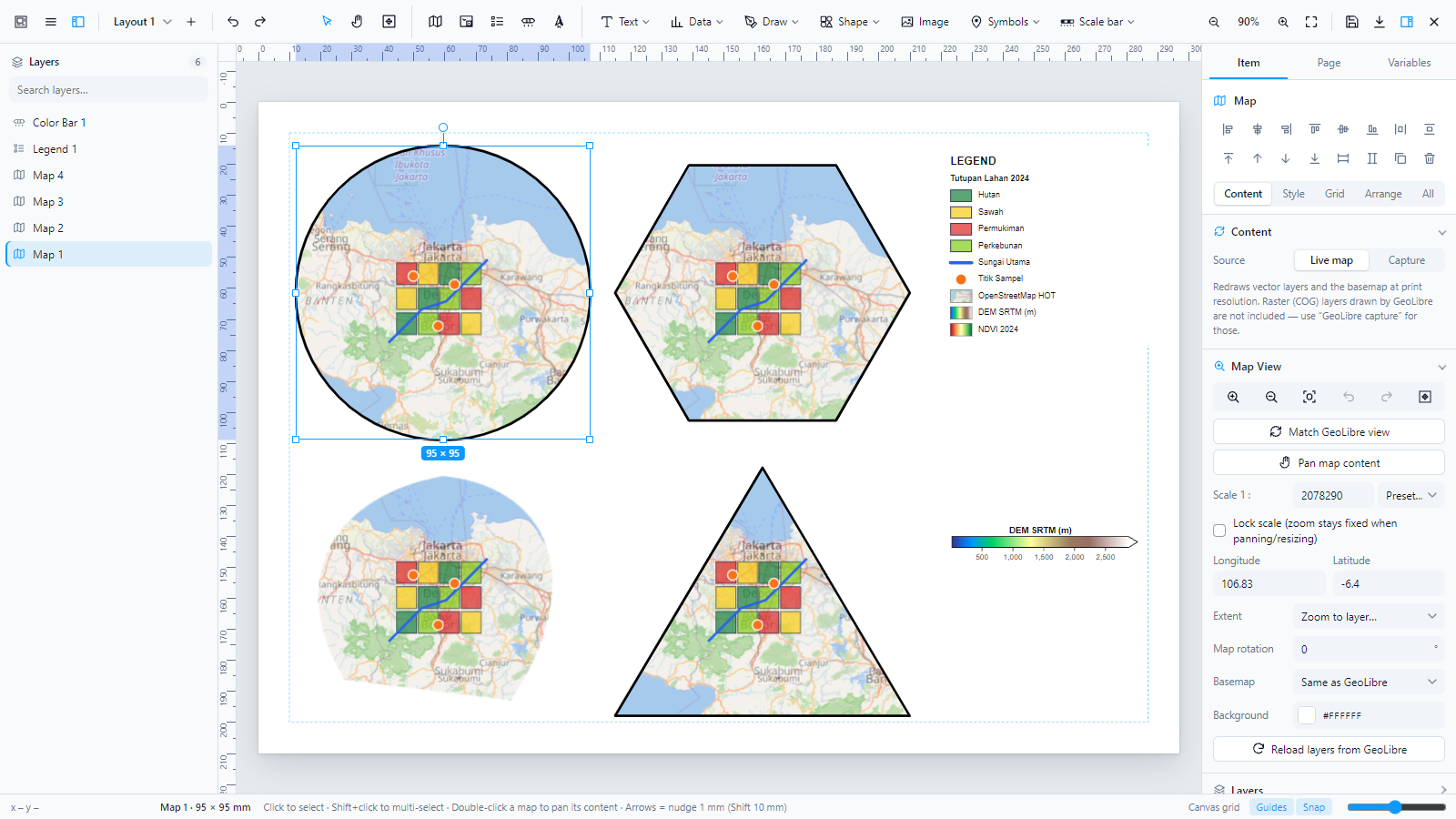Switch to the Page tab
This screenshot has width=1456, height=819.
click(1329, 63)
